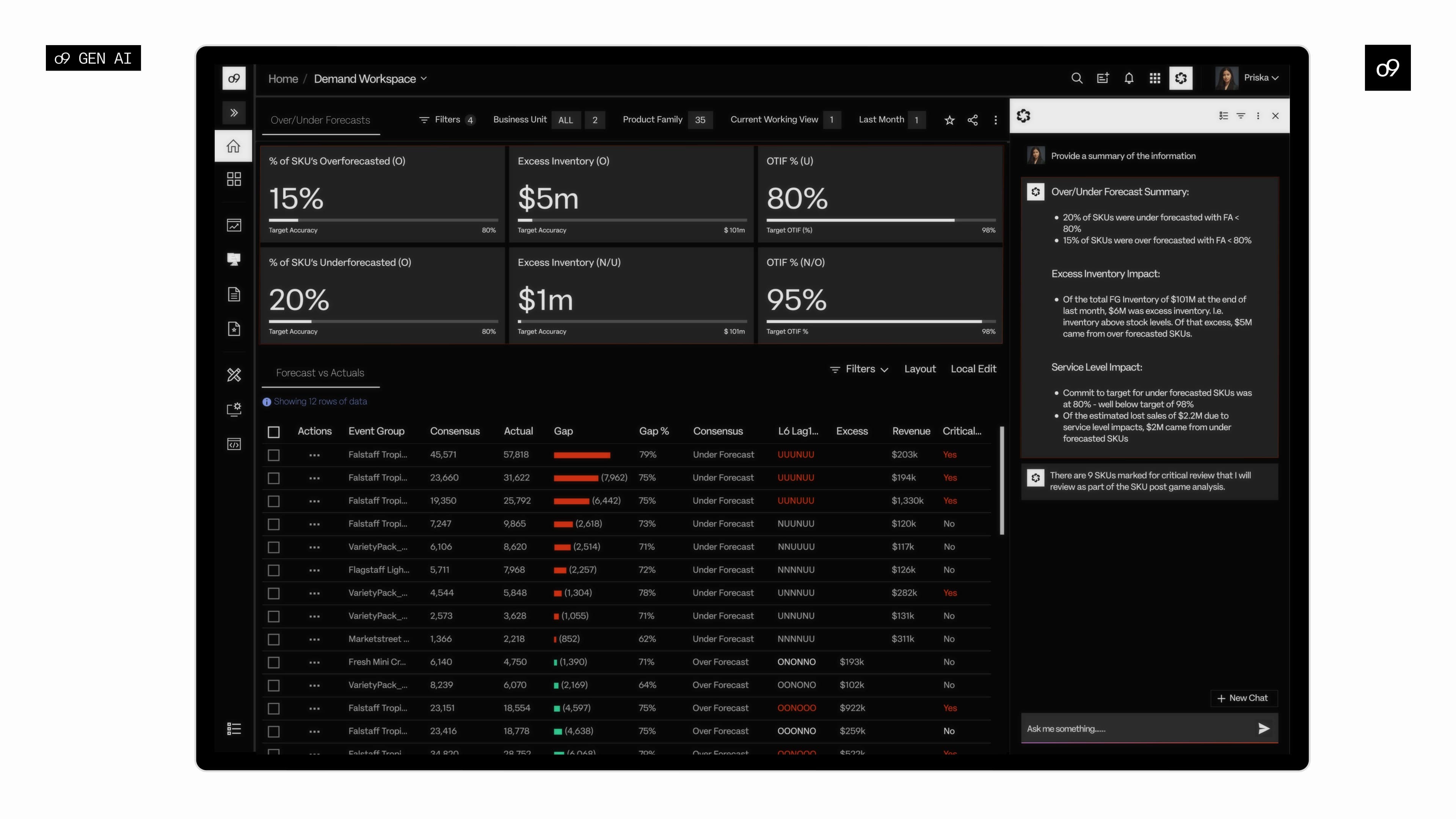Select the Forecast vs Actuals tab
The width and height of the screenshot is (1456, 819).
320,373
